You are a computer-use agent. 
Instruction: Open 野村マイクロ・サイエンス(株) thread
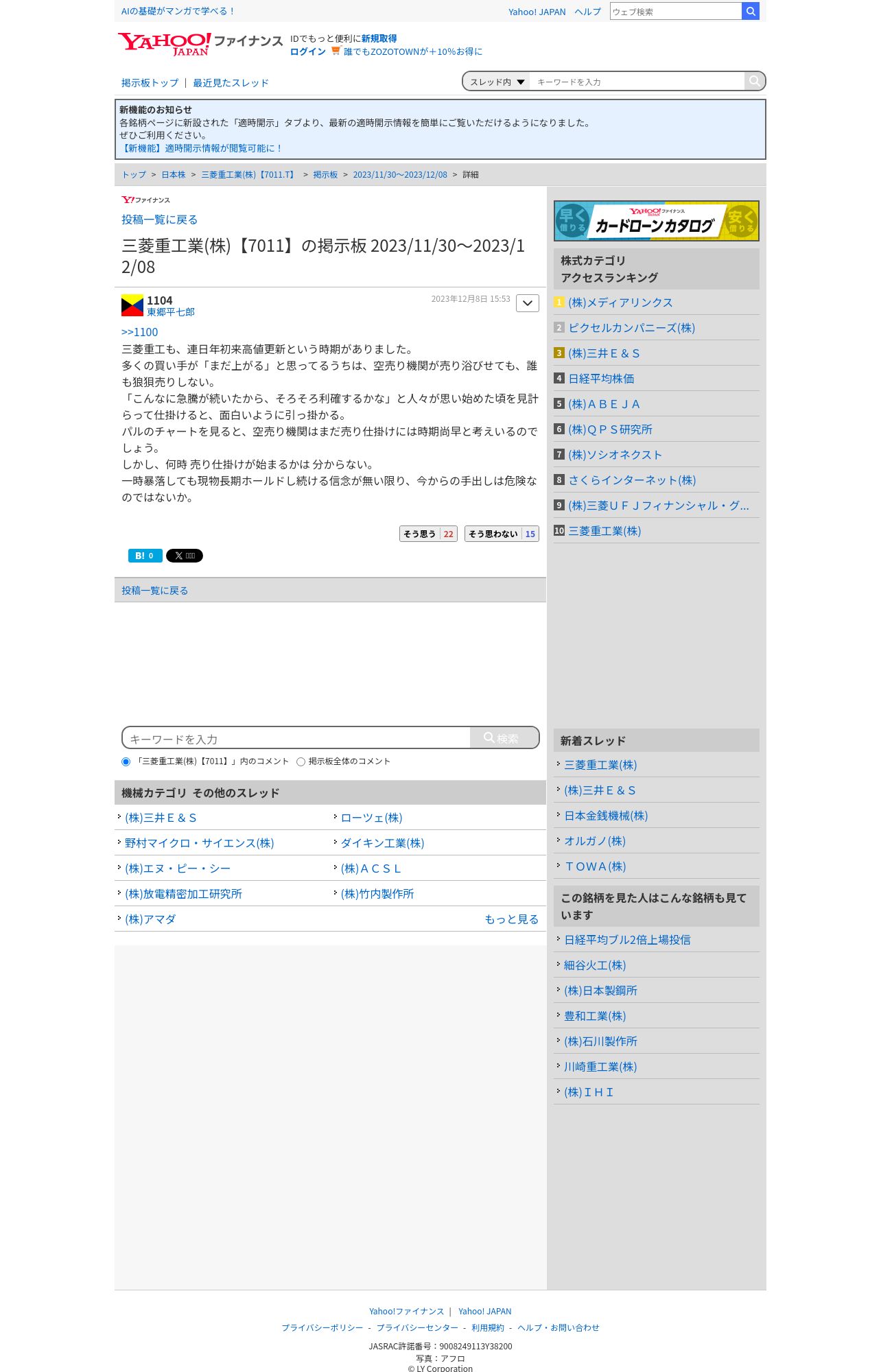coord(199,843)
